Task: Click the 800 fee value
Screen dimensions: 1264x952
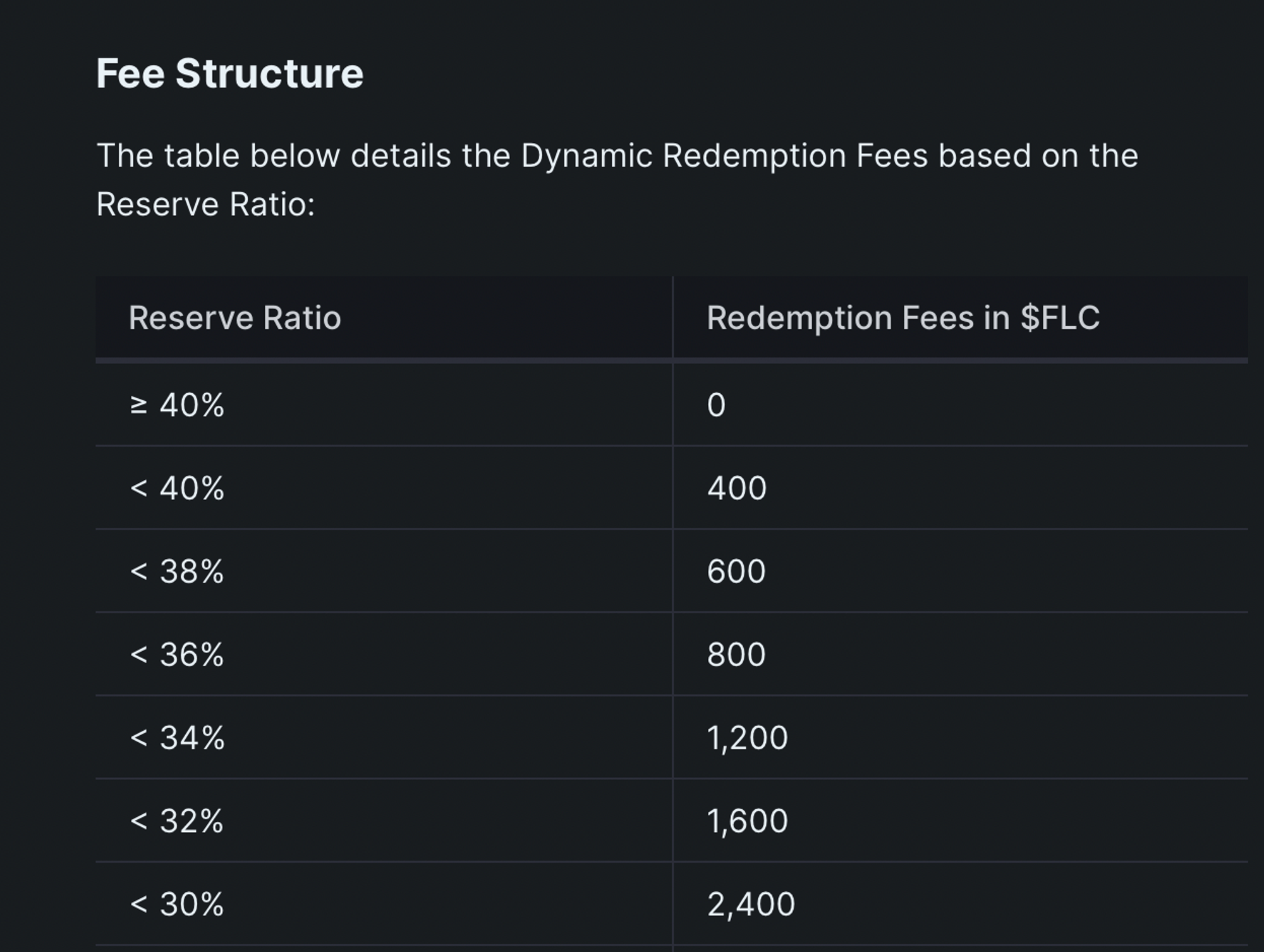Action: (736, 654)
